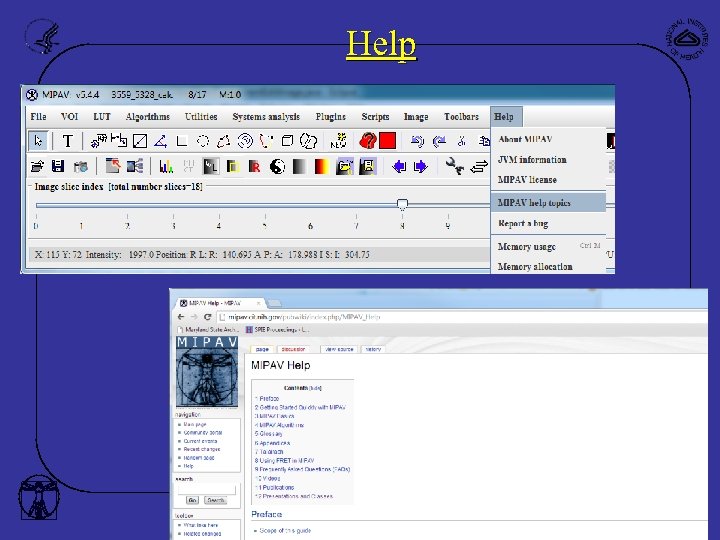Select the polygon VOI tool
The width and height of the screenshot is (720, 540).
click(x=224, y=141)
